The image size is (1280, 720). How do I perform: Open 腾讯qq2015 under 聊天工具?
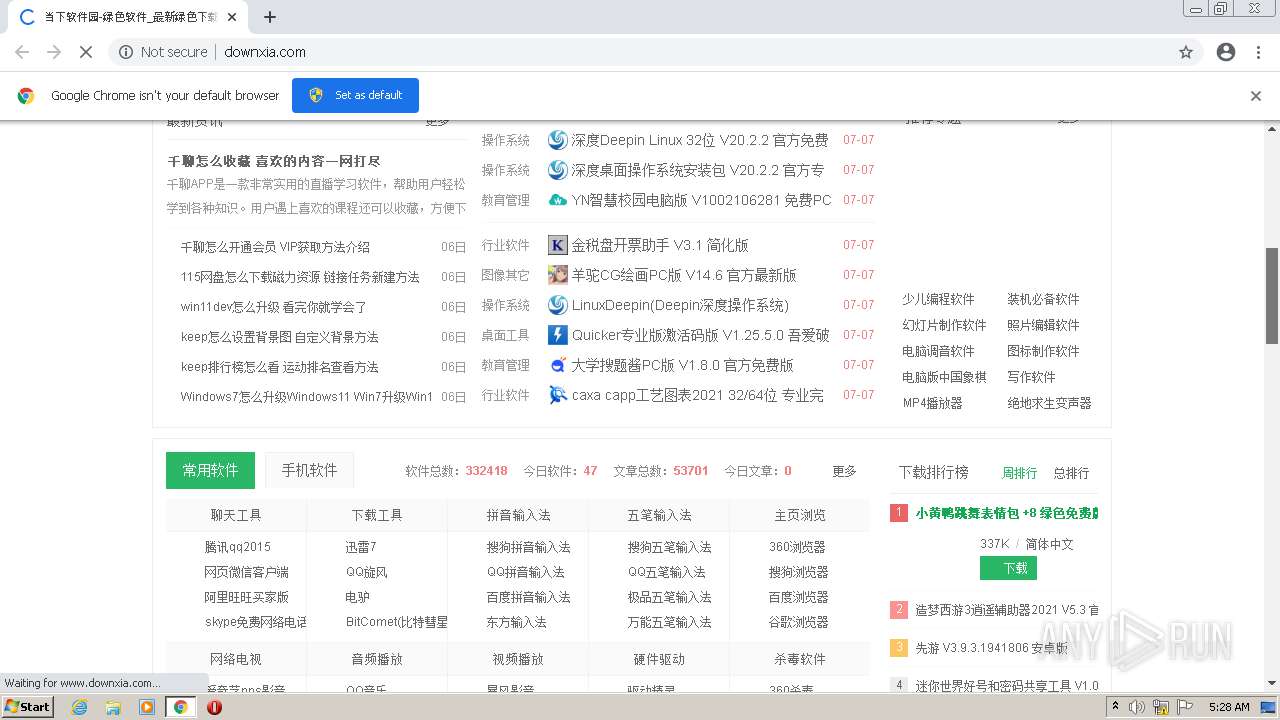pos(238,547)
